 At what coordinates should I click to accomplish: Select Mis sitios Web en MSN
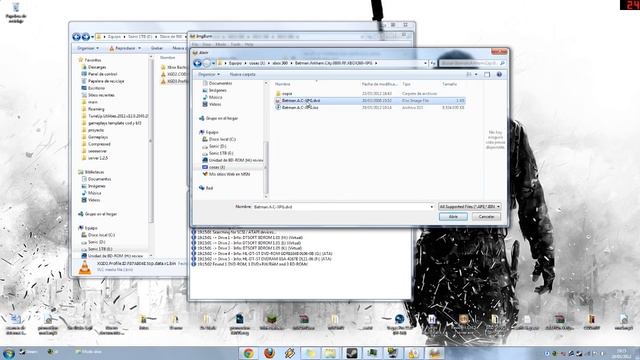point(229,174)
